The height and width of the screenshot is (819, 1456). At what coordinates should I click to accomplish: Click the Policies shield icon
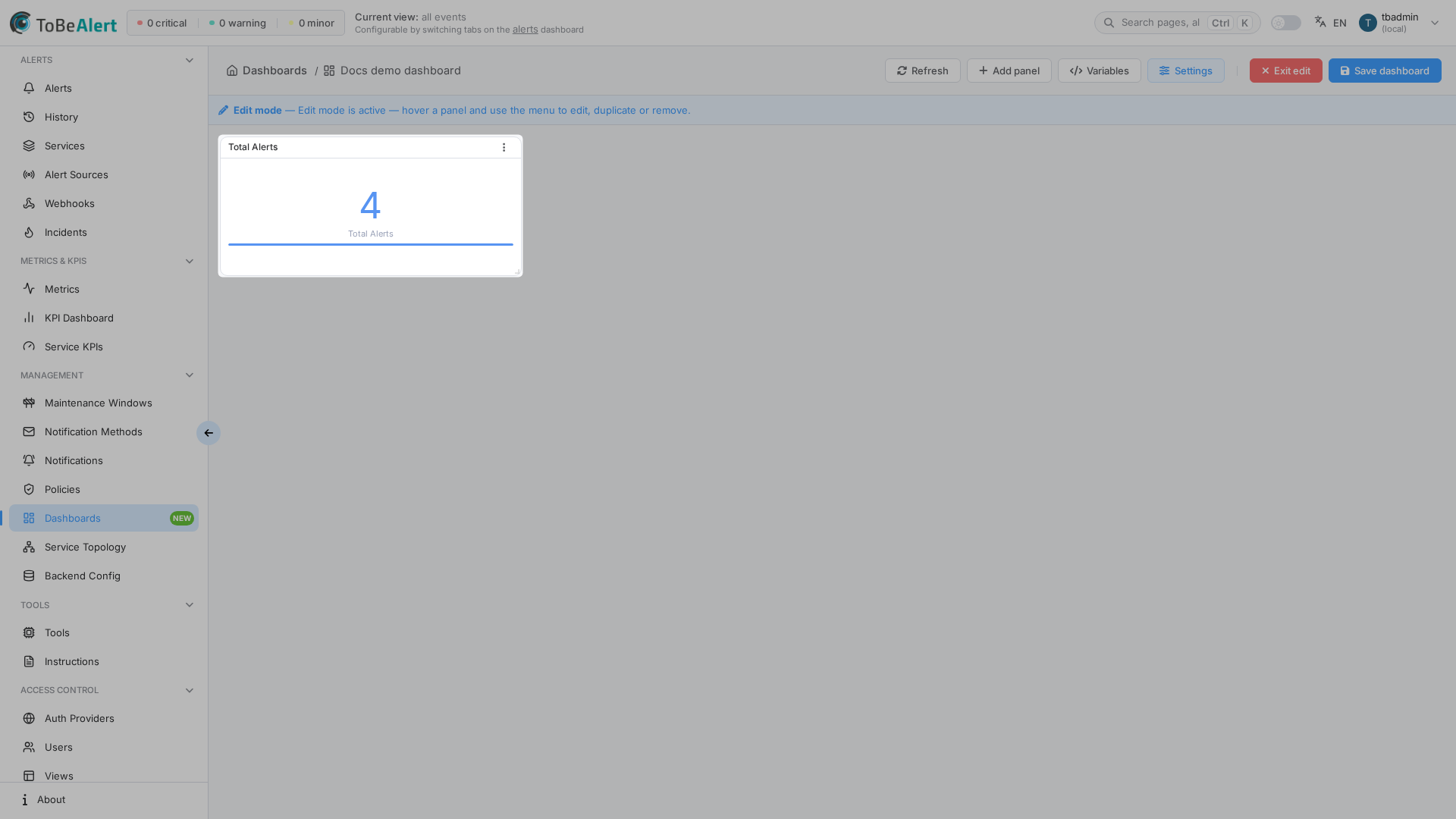(29, 489)
